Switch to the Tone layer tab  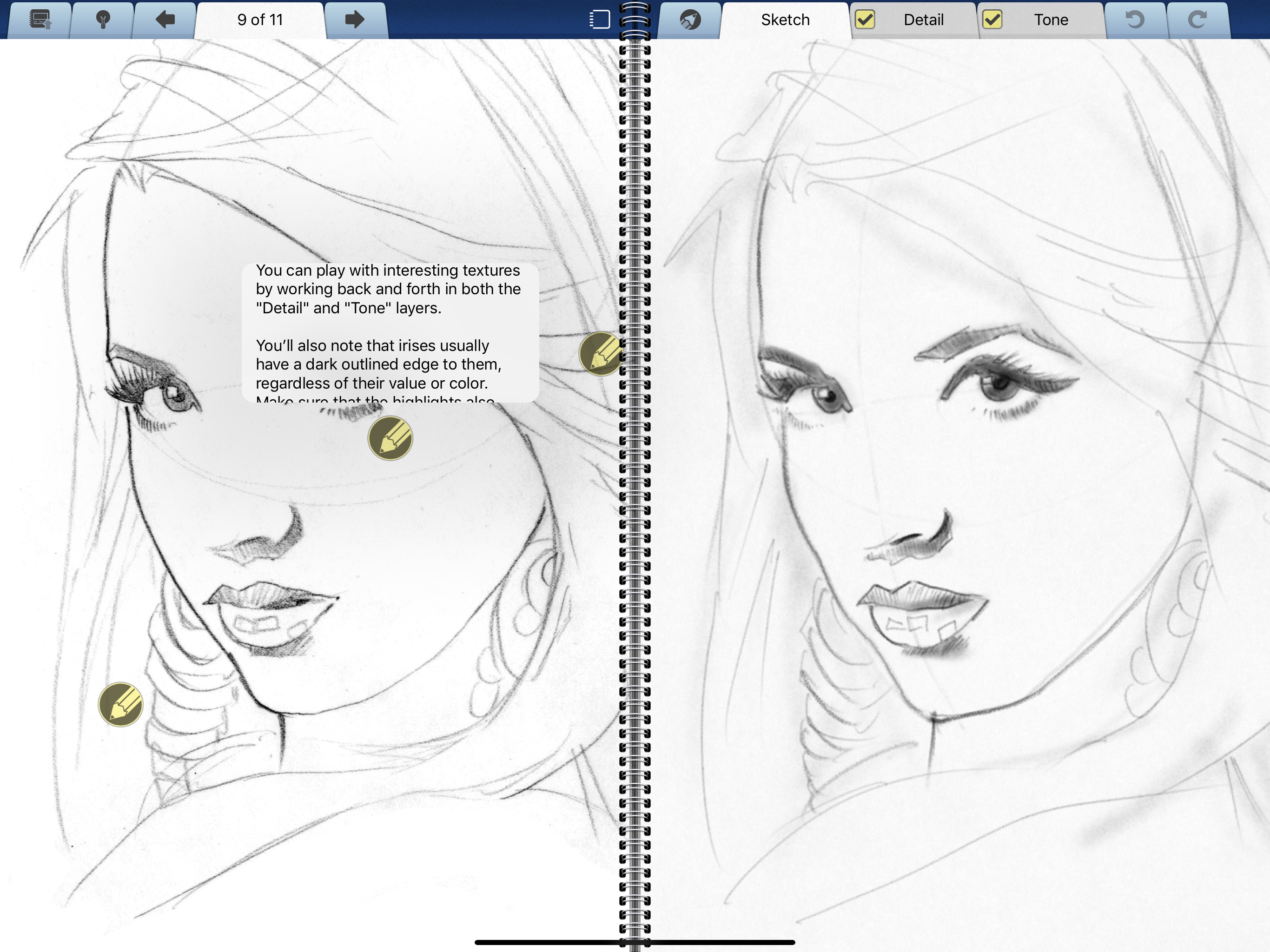click(1051, 20)
